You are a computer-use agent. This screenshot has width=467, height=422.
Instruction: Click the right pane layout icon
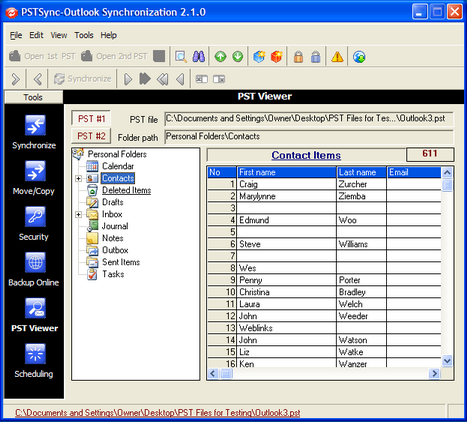click(219, 79)
